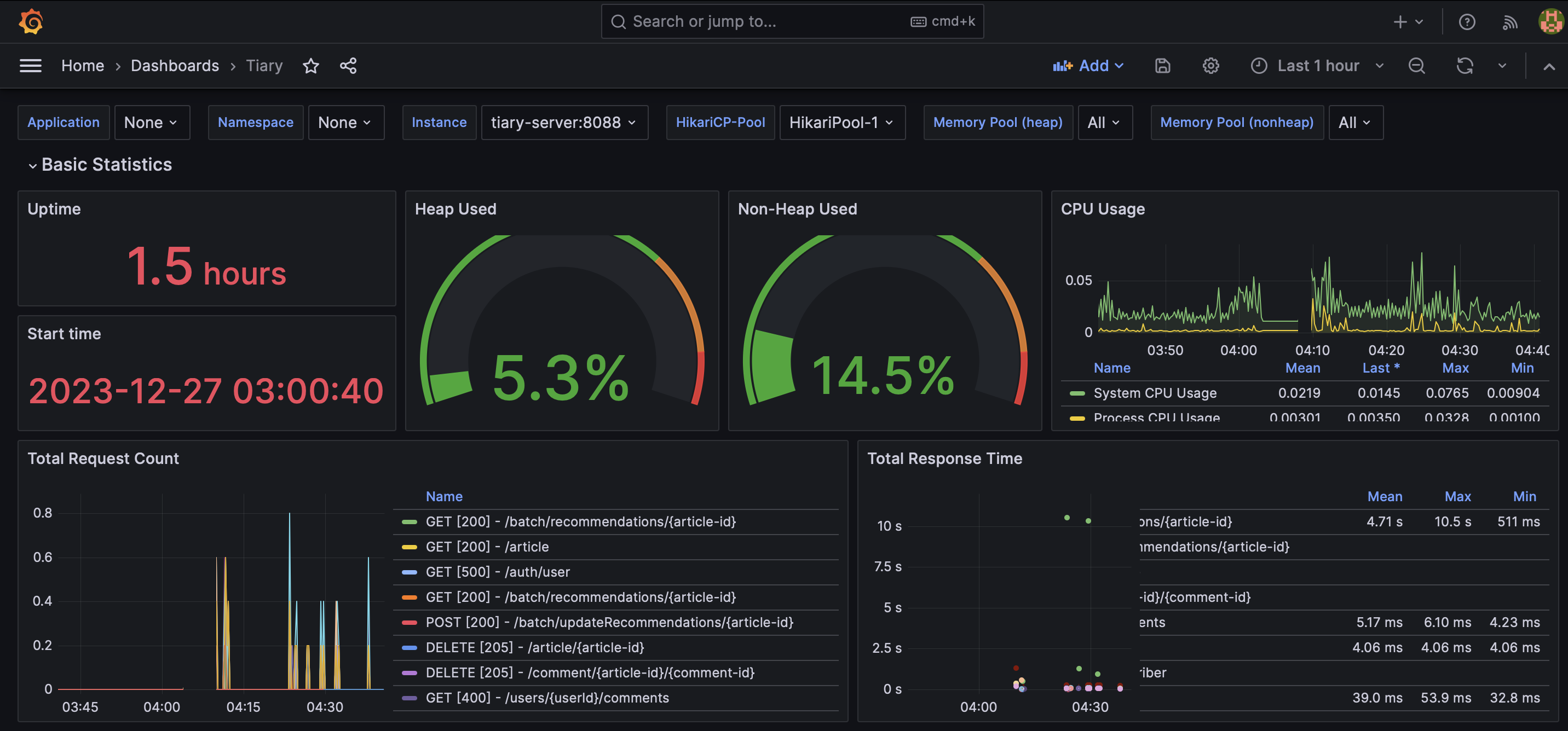Sort response time legend by Min
This screenshot has width=1568, height=731.
click(1524, 496)
